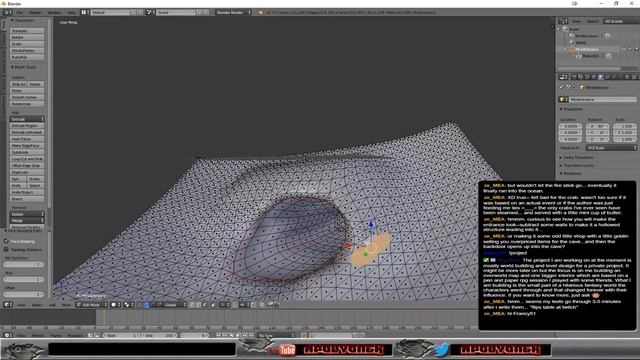Open the snap element selector icon
640x360 pixels.
tap(244, 304)
